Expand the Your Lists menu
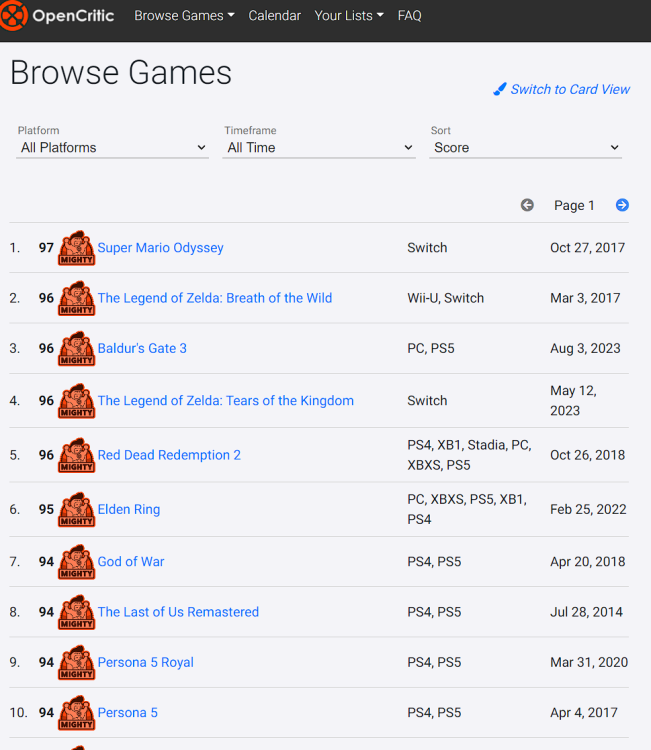 click(348, 16)
